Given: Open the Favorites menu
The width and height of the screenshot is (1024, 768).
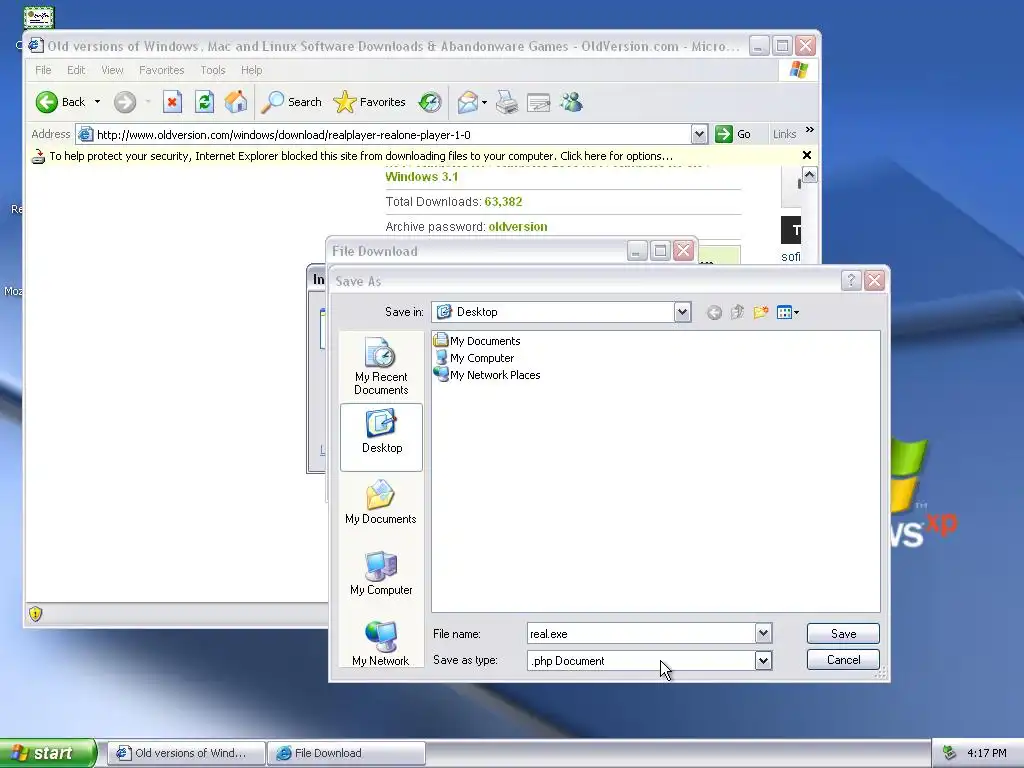Looking at the screenshot, I should (x=161, y=70).
